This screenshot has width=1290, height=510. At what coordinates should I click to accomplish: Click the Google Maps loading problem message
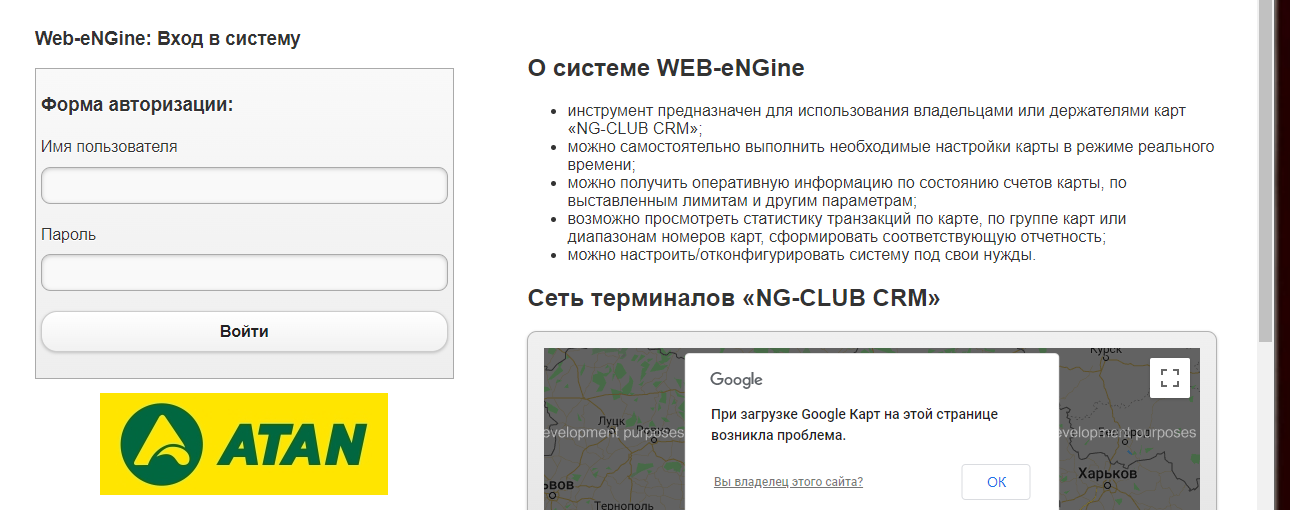(x=854, y=424)
